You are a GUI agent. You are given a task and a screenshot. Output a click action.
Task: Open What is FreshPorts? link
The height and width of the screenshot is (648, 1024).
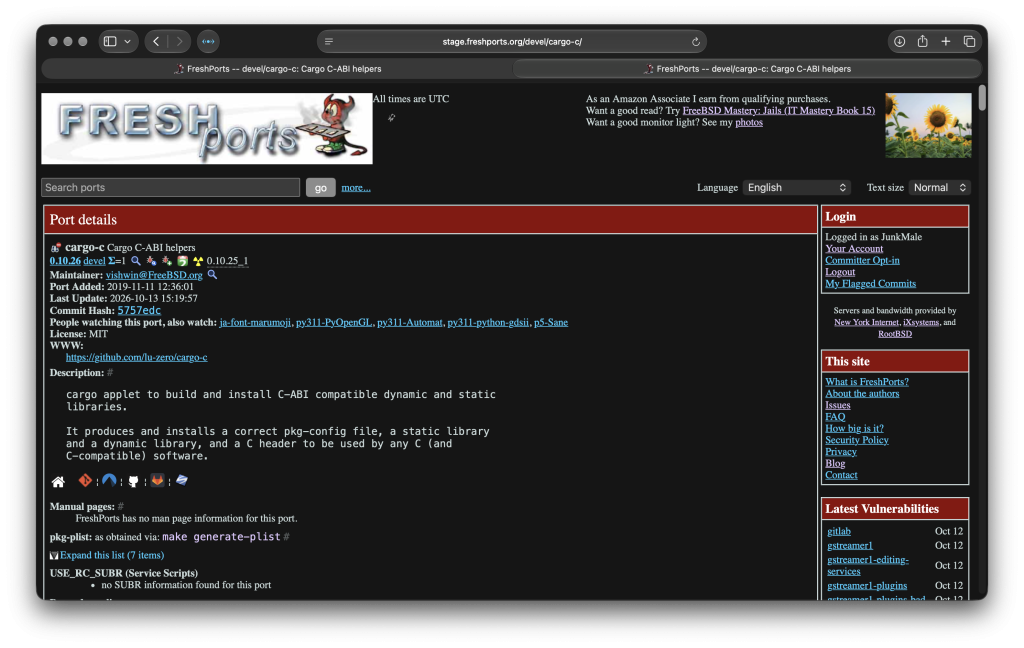867,381
